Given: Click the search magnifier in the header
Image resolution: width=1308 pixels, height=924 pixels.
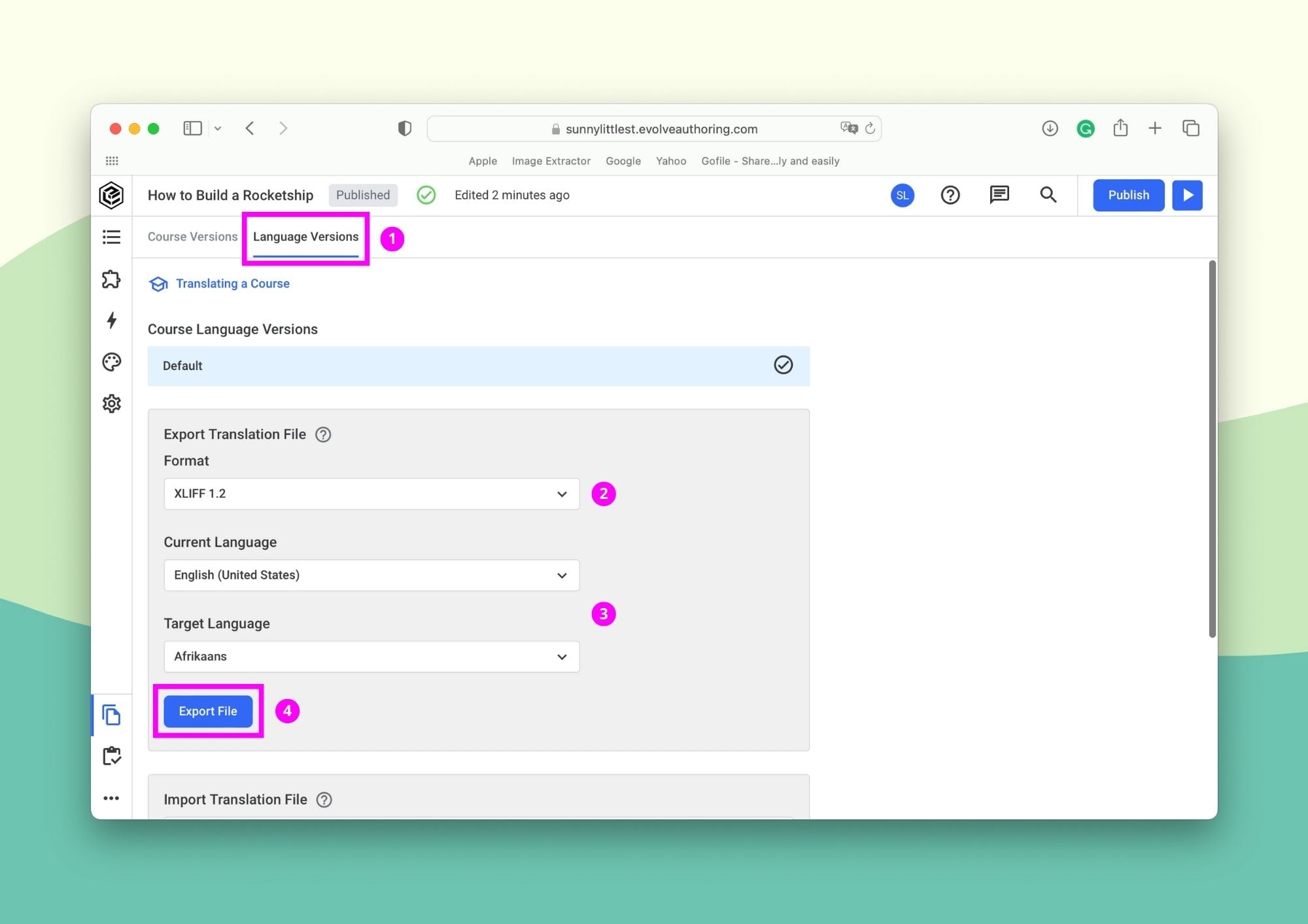Looking at the screenshot, I should pyautogui.click(x=1048, y=195).
